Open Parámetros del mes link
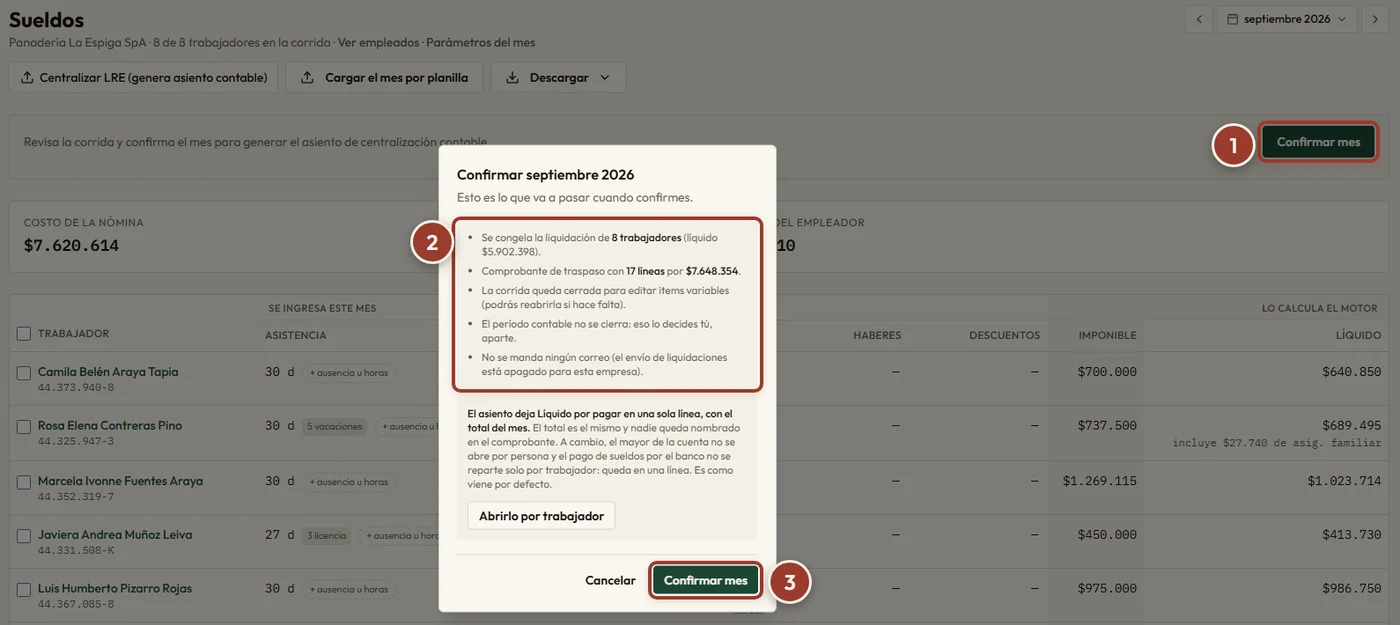Screen dimensions: 1400x625 pyautogui.click(x=481, y=42)
